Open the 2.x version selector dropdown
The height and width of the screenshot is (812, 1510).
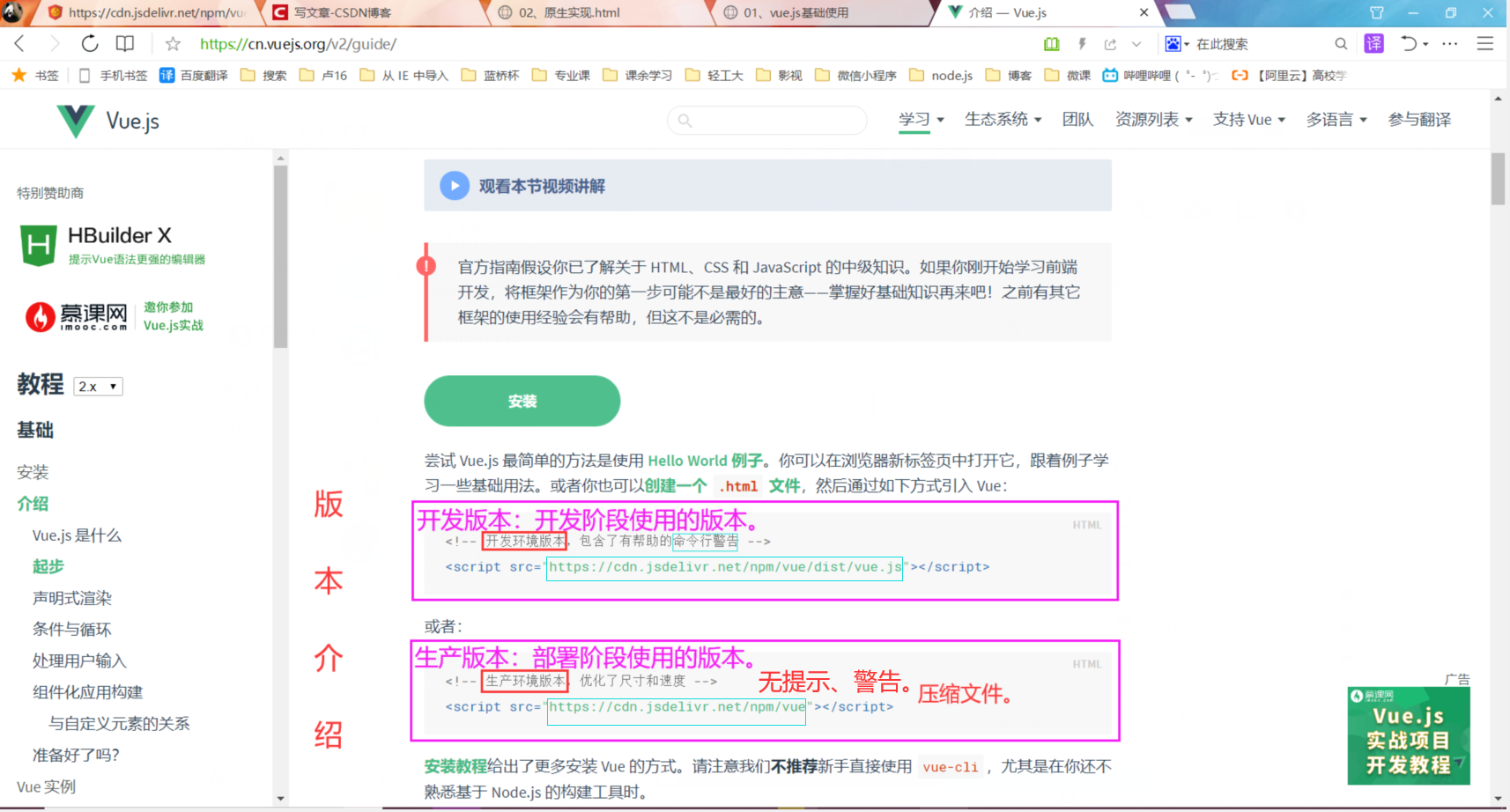[98, 387]
